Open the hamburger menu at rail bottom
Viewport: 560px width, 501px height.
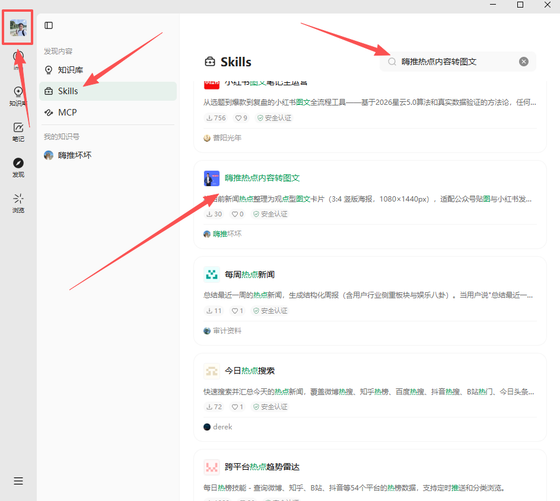(18, 481)
